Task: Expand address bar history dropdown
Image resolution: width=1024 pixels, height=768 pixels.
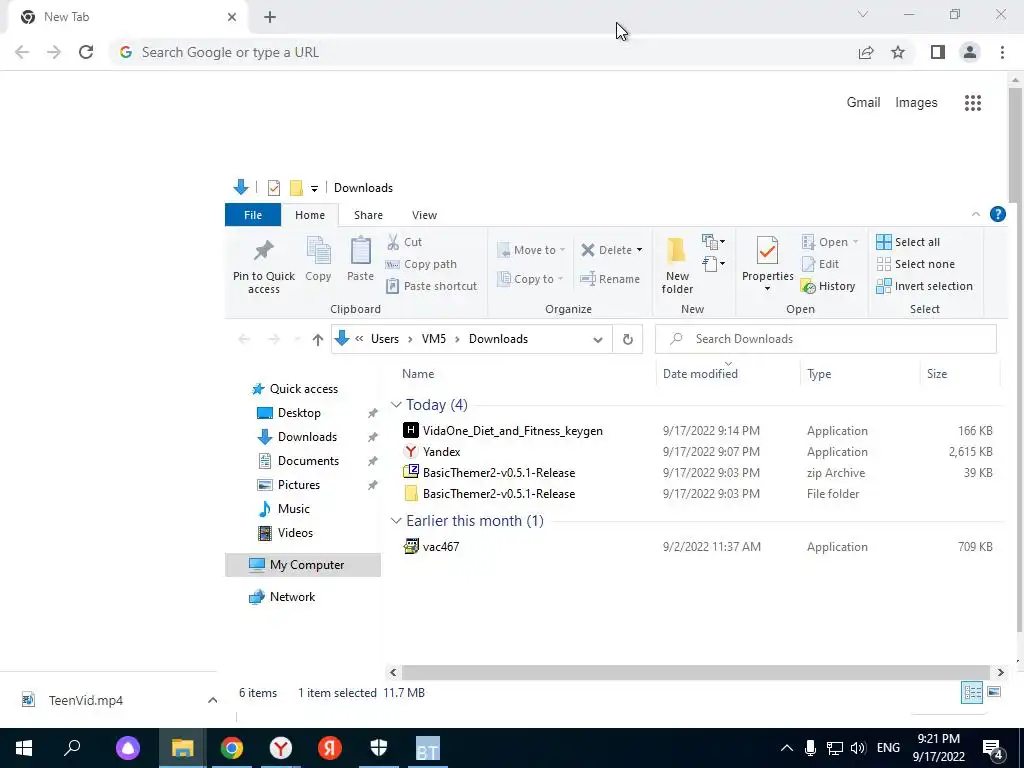Action: [598, 340]
